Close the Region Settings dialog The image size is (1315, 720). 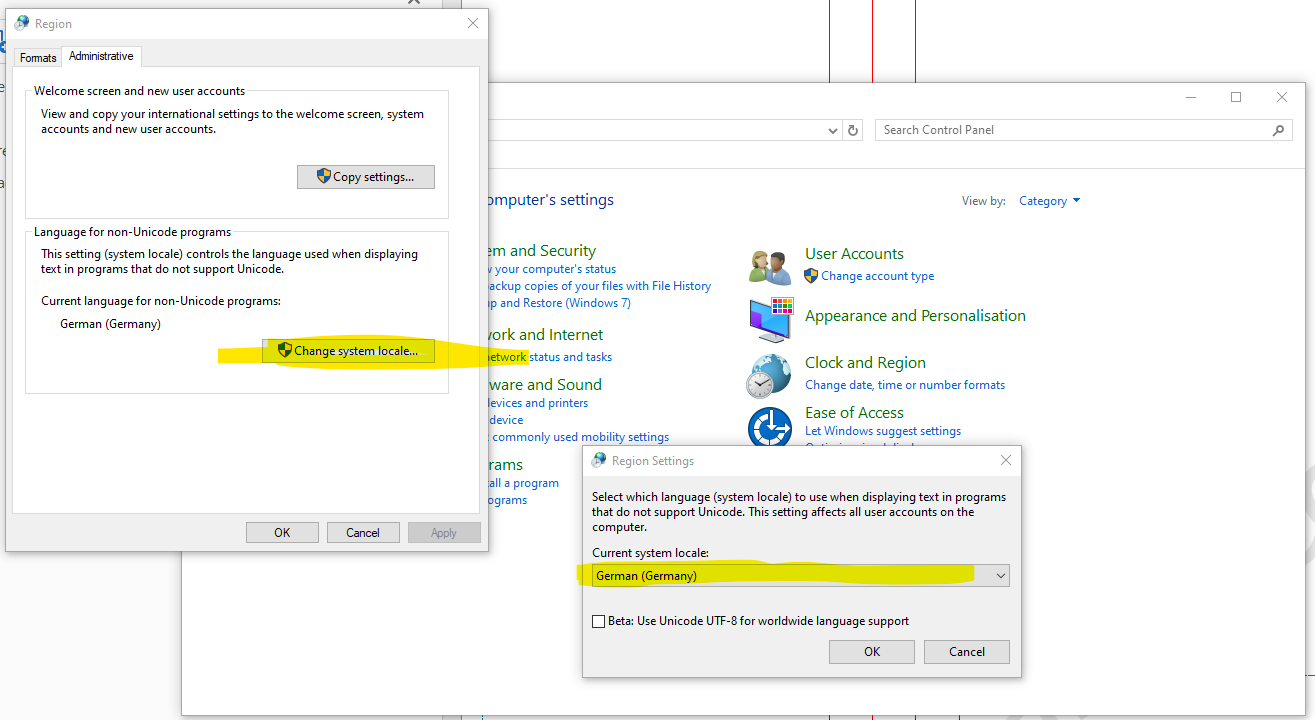(1006, 460)
